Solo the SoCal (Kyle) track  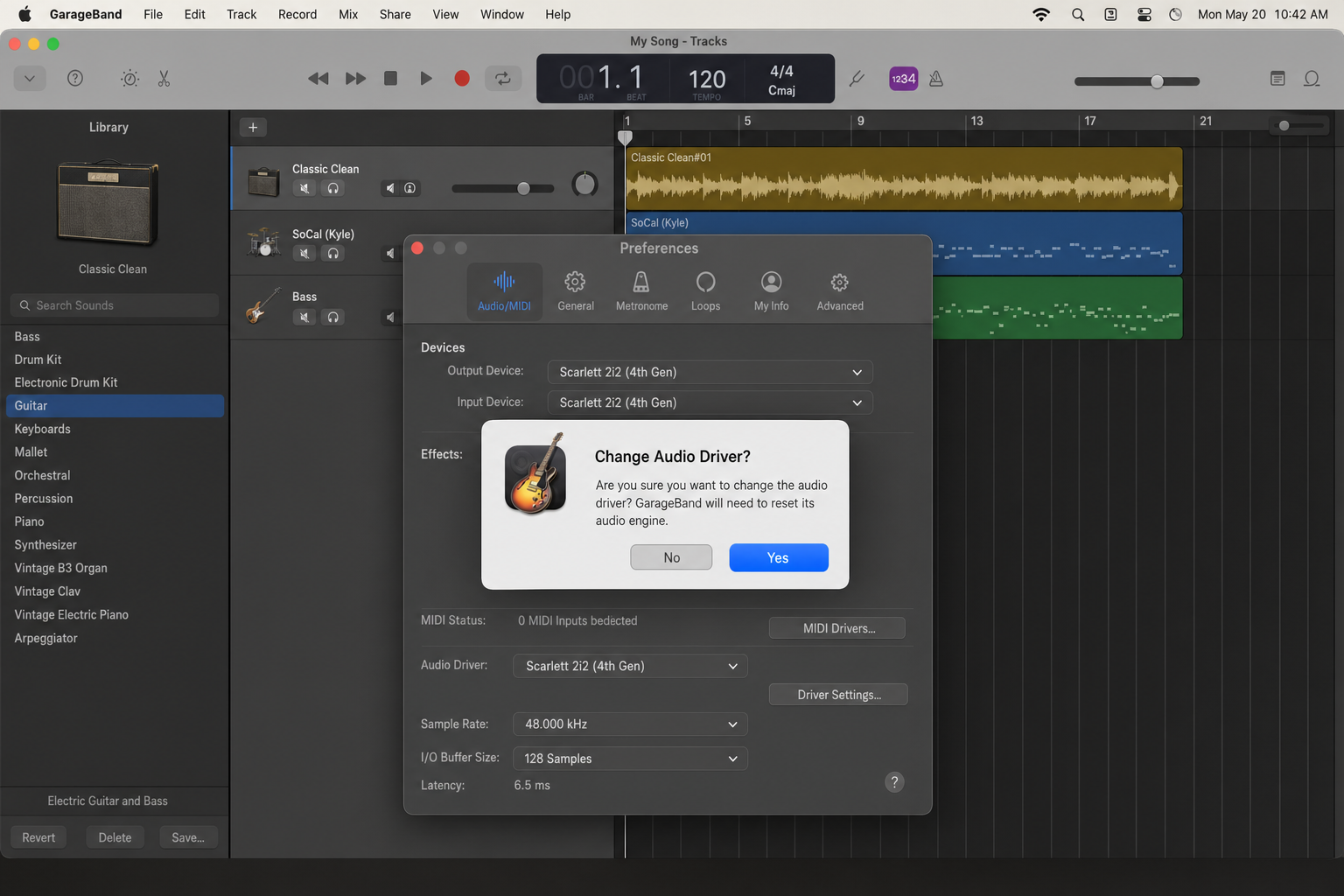(333, 253)
